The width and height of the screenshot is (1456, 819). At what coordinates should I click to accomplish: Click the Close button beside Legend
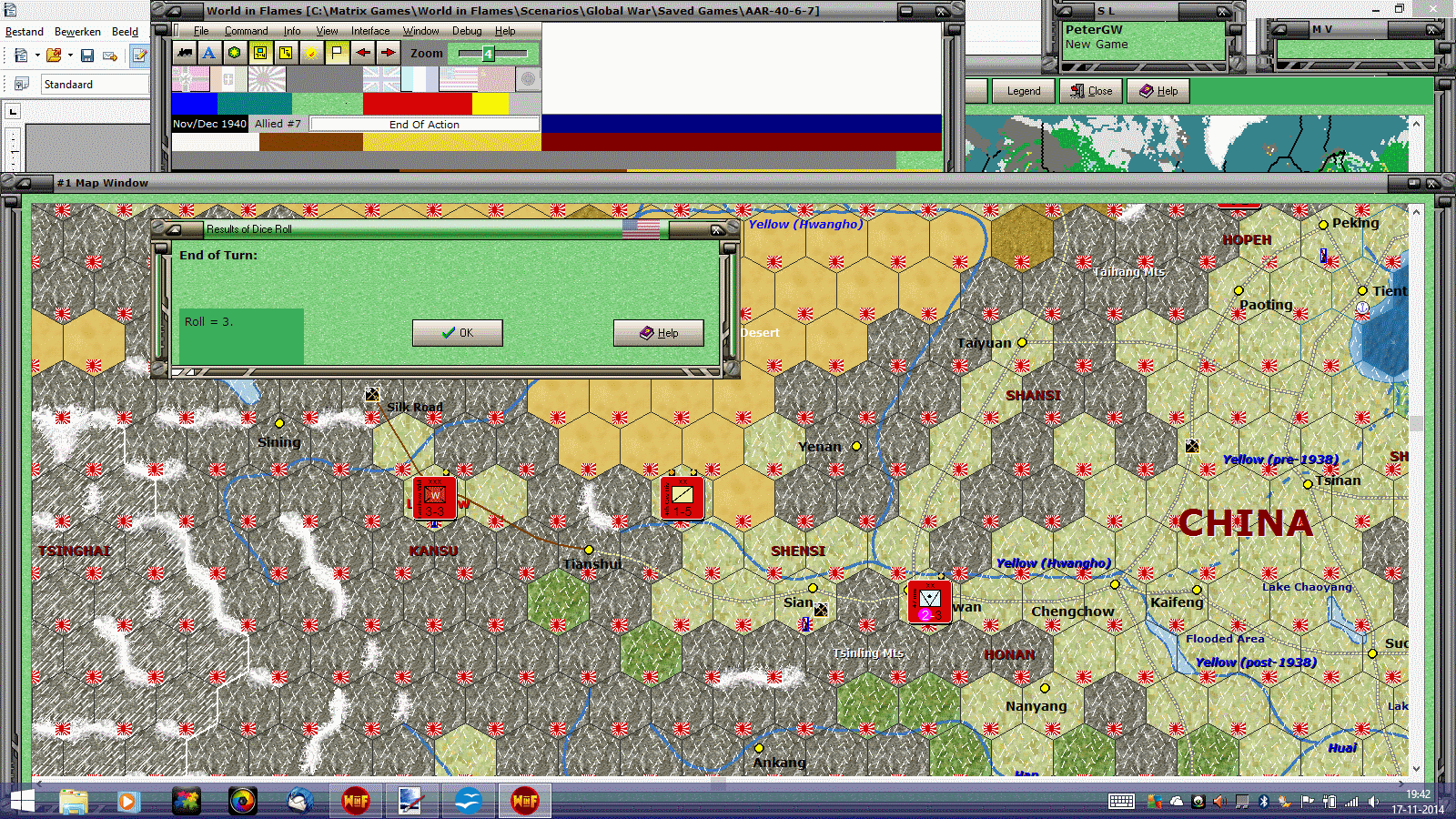pos(1091,91)
